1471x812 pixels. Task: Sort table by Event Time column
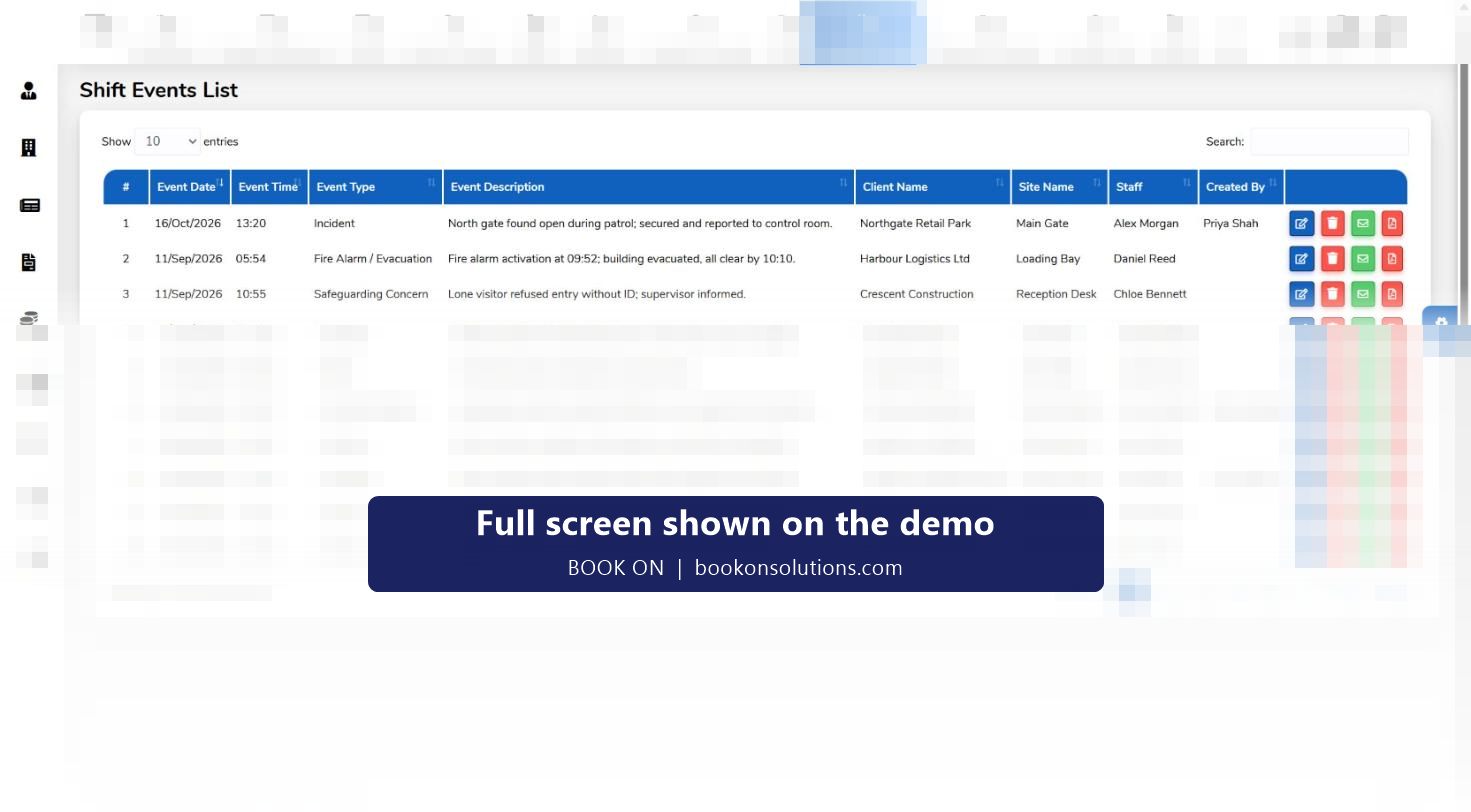click(270, 187)
